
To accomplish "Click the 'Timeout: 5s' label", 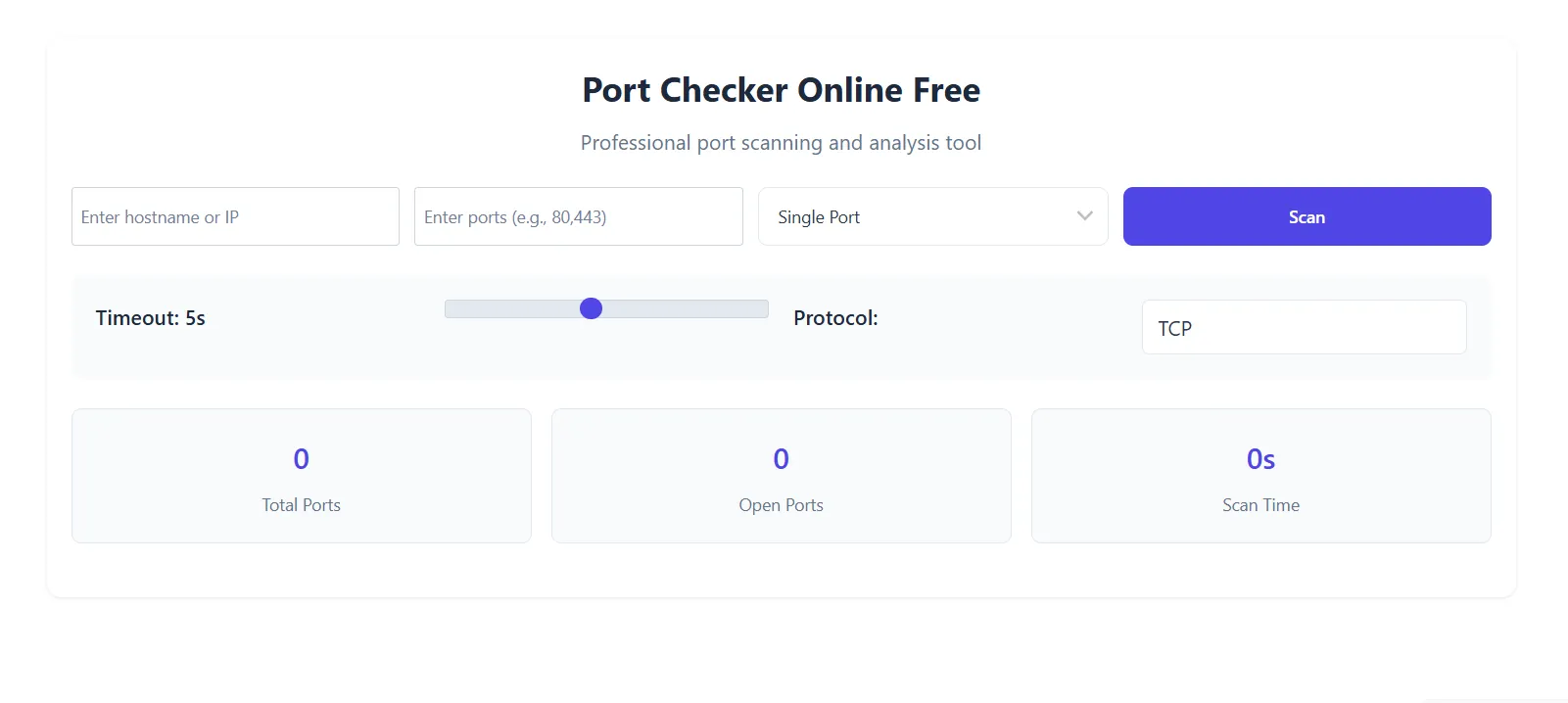I will coord(151,318).
